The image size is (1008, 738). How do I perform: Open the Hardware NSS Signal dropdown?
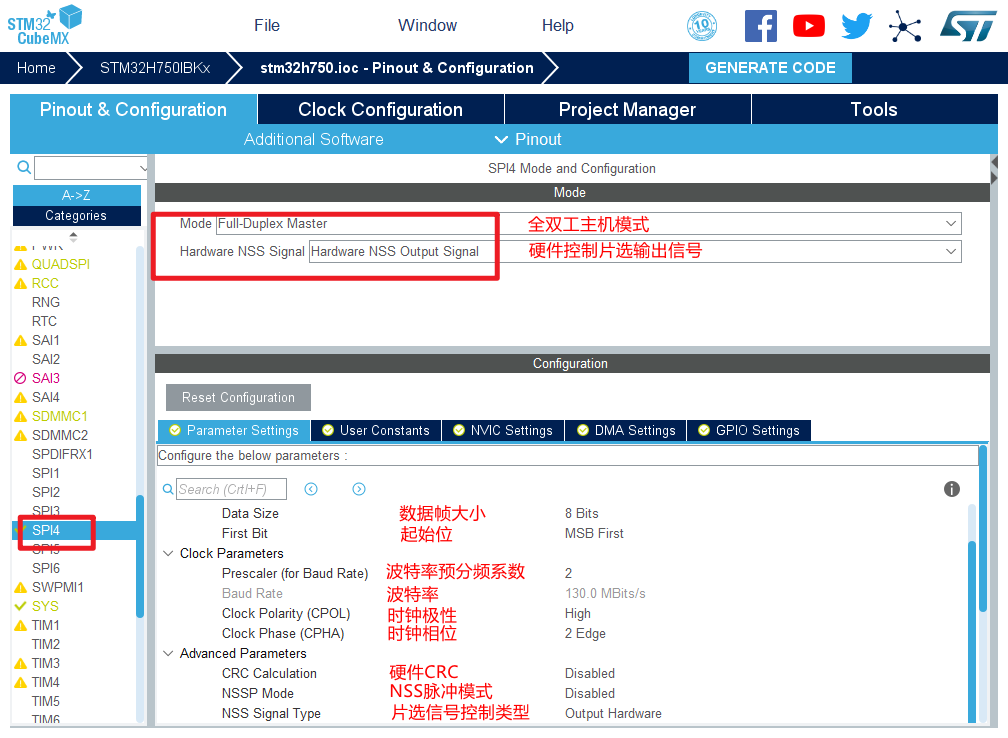click(x=950, y=252)
